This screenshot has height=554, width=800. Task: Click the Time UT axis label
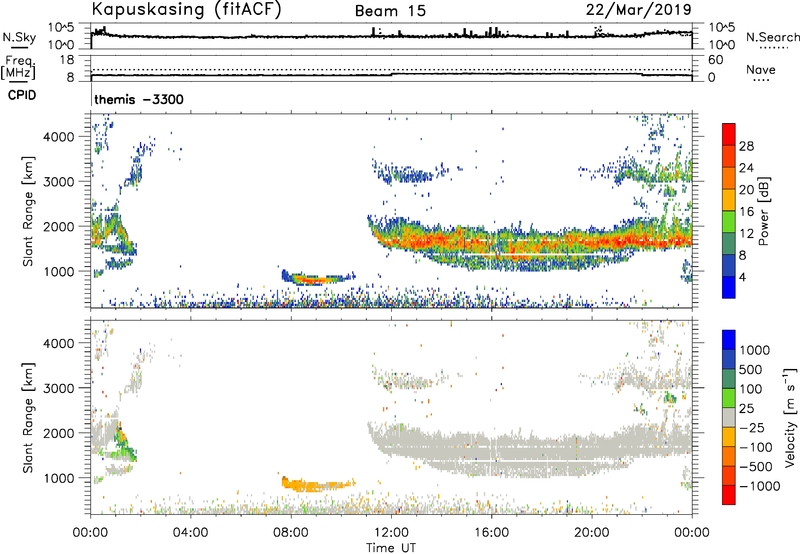coord(391,548)
